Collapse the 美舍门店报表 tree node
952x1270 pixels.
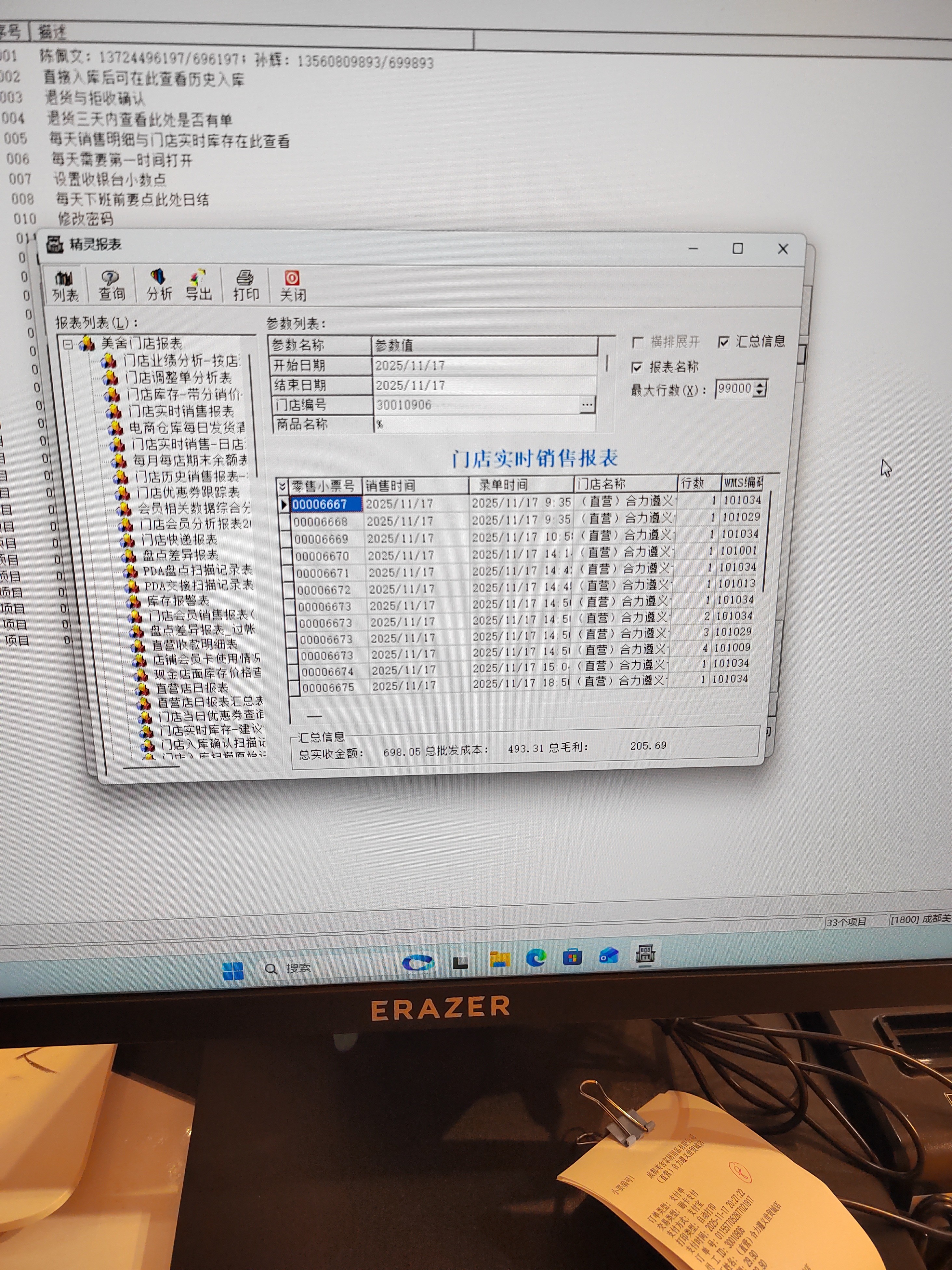tap(68, 345)
